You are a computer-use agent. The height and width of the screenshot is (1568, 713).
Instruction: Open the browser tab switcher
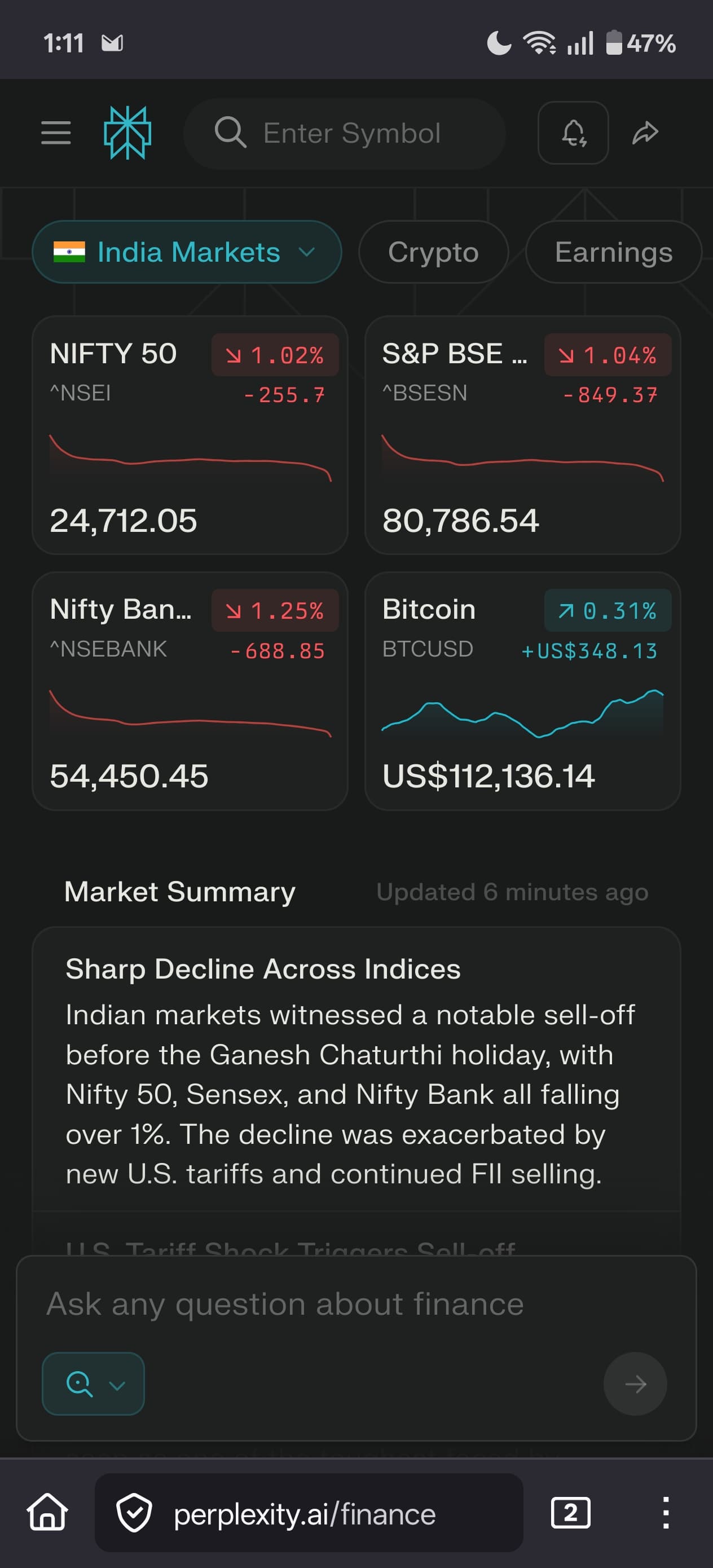(570, 1513)
